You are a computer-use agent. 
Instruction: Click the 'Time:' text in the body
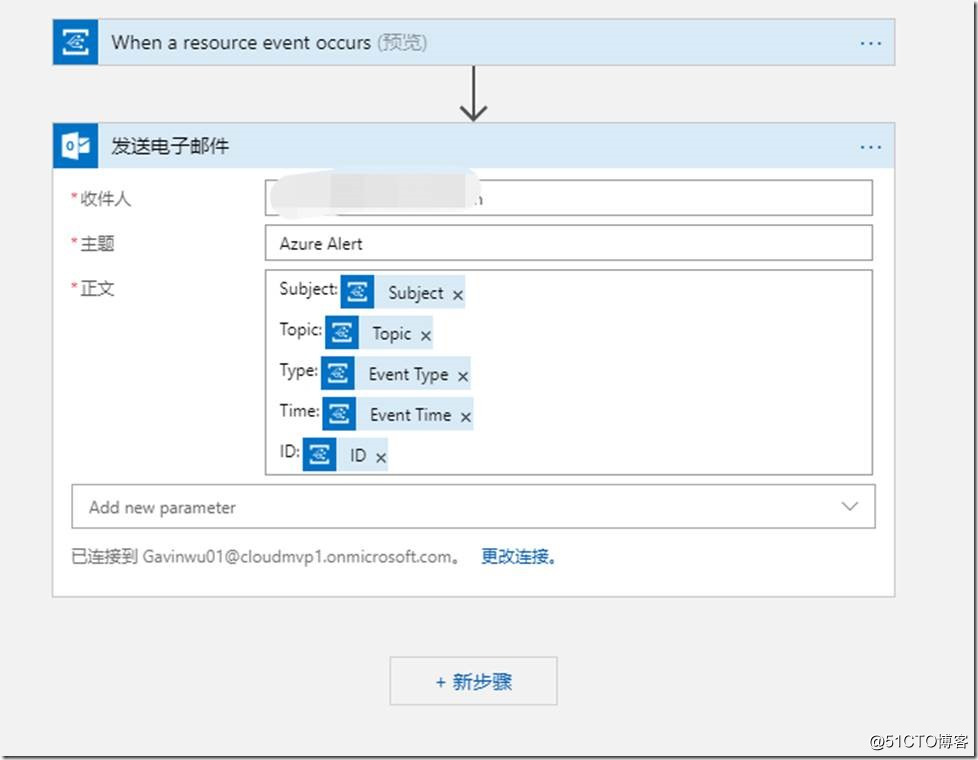(299, 411)
